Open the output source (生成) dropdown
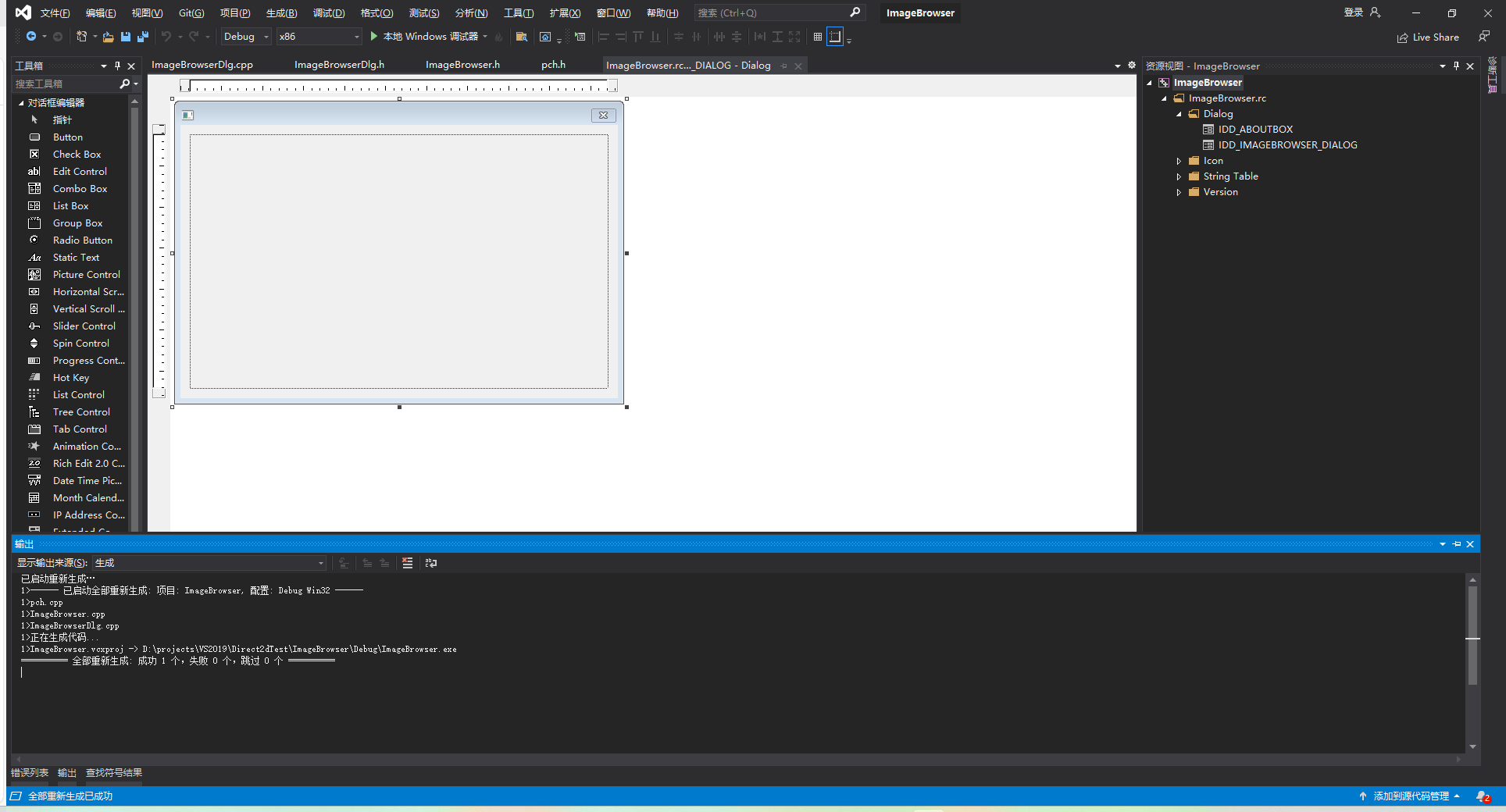This screenshot has height=812, width=1506. point(209,563)
